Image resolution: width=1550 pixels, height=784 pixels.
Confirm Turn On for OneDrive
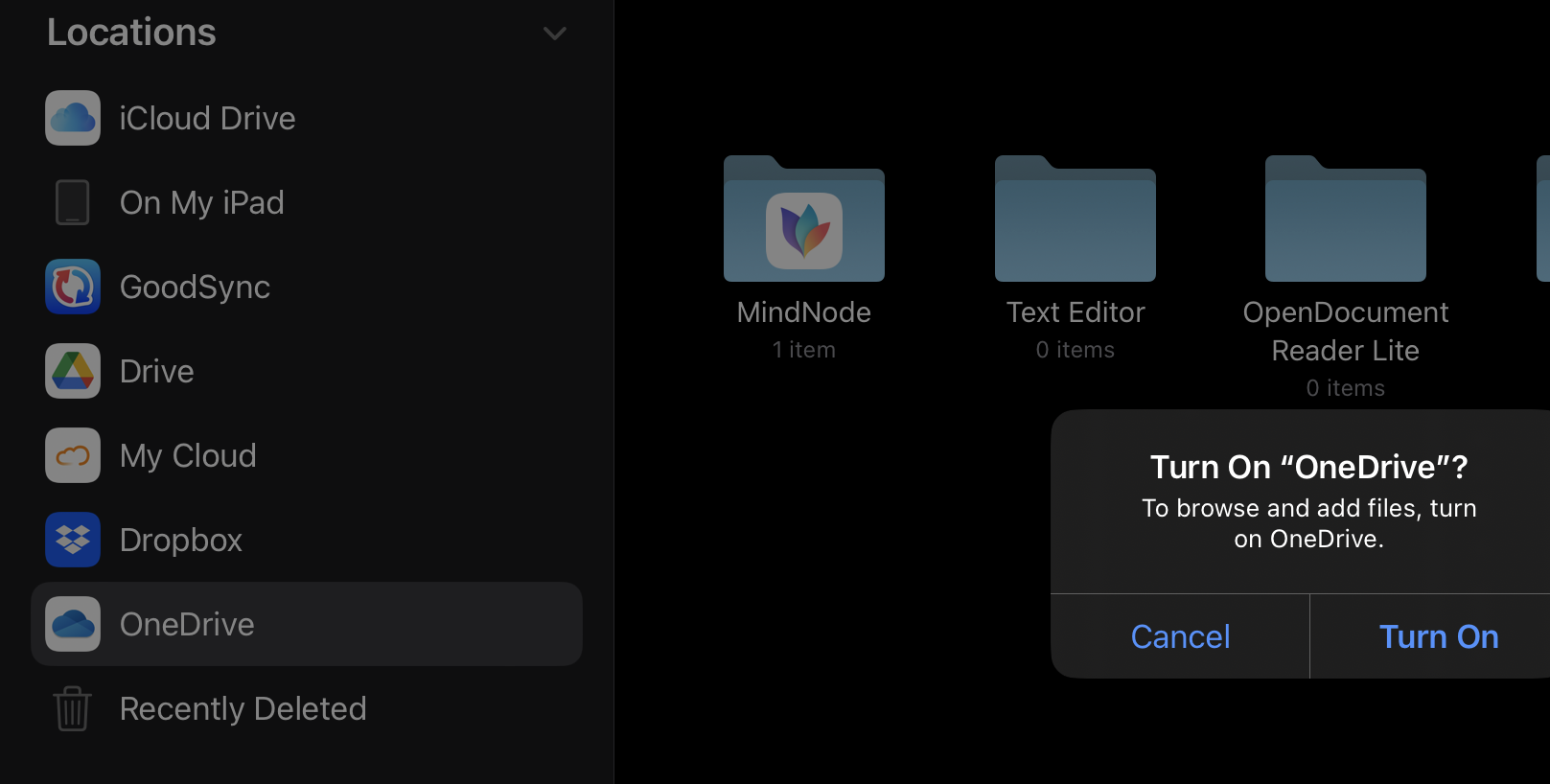point(1438,636)
